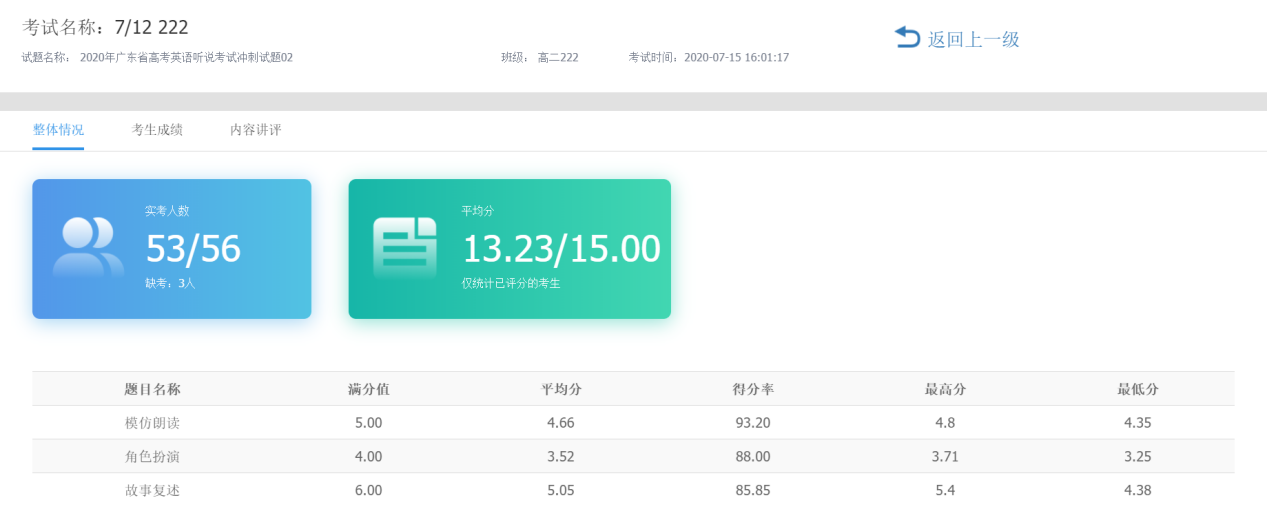Click highest score 5.4 for 故事复述
Viewport: 1267px width, 516px height.
pyautogui.click(x=945, y=490)
